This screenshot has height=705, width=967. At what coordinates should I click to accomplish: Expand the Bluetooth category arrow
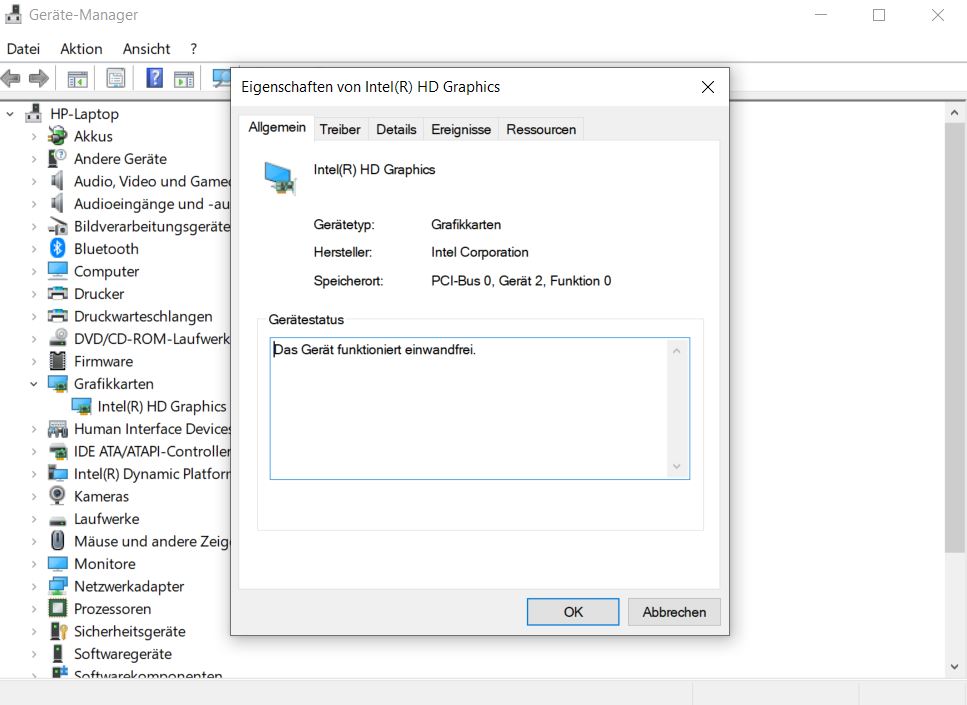[x=33, y=249]
